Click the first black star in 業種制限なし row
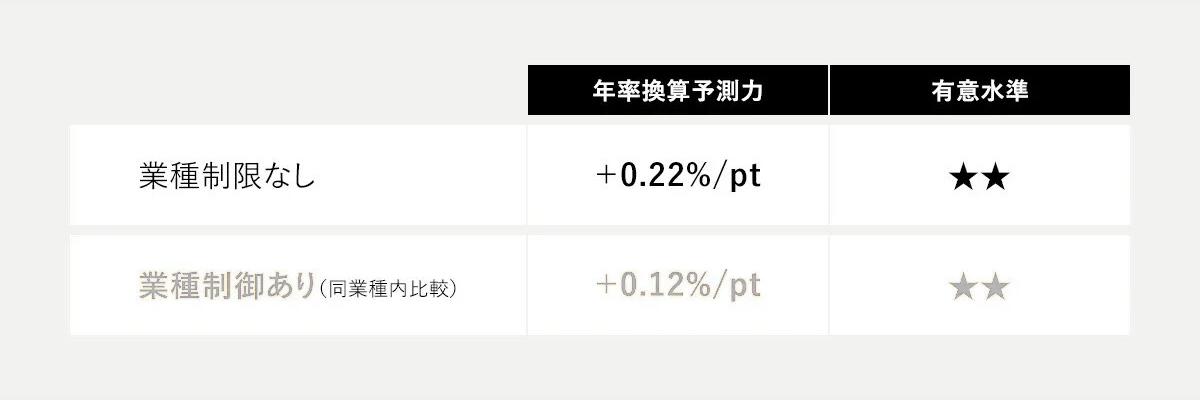The image size is (1200, 400). click(964, 178)
